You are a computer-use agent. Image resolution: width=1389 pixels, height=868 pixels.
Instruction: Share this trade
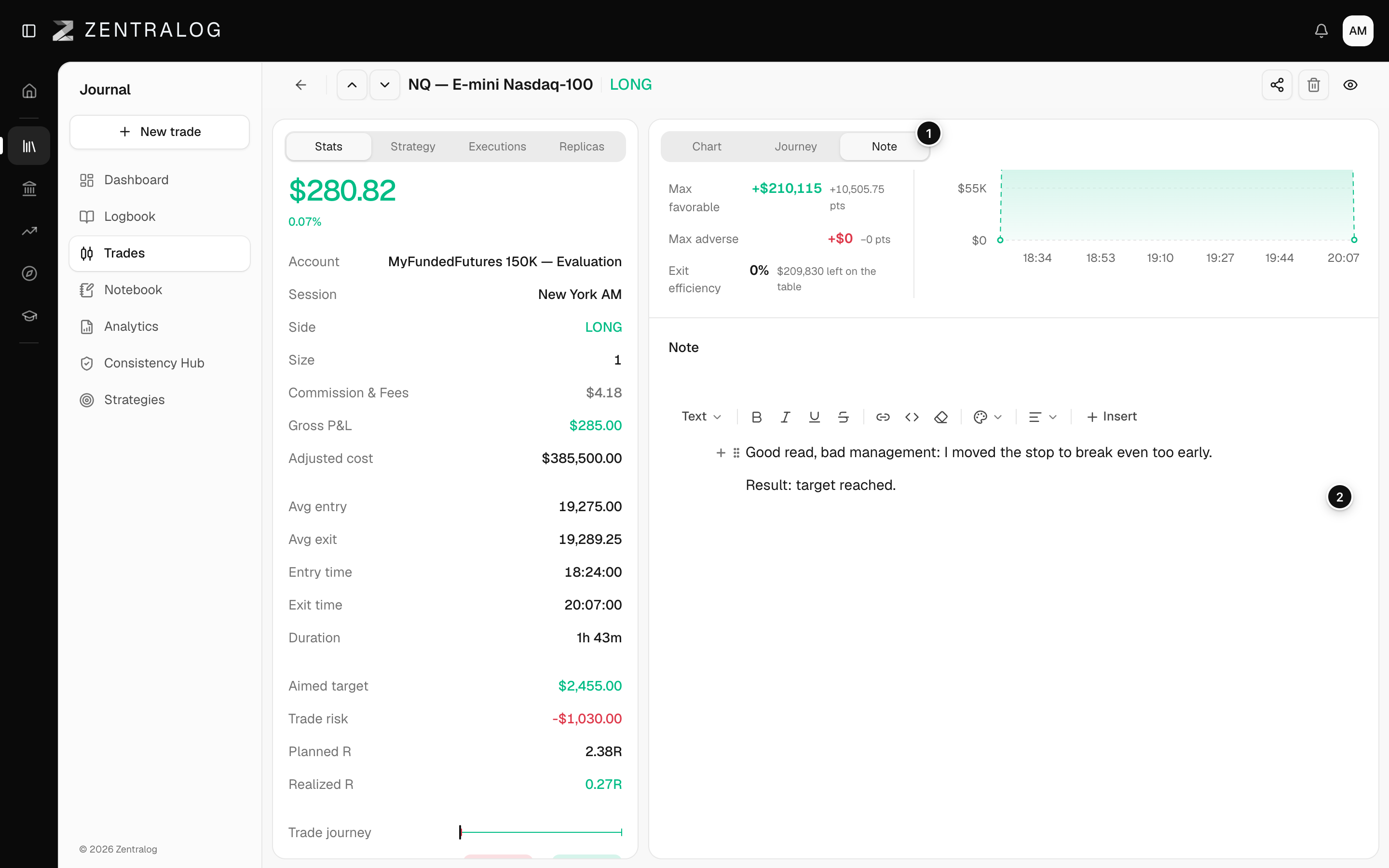(1277, 85)
